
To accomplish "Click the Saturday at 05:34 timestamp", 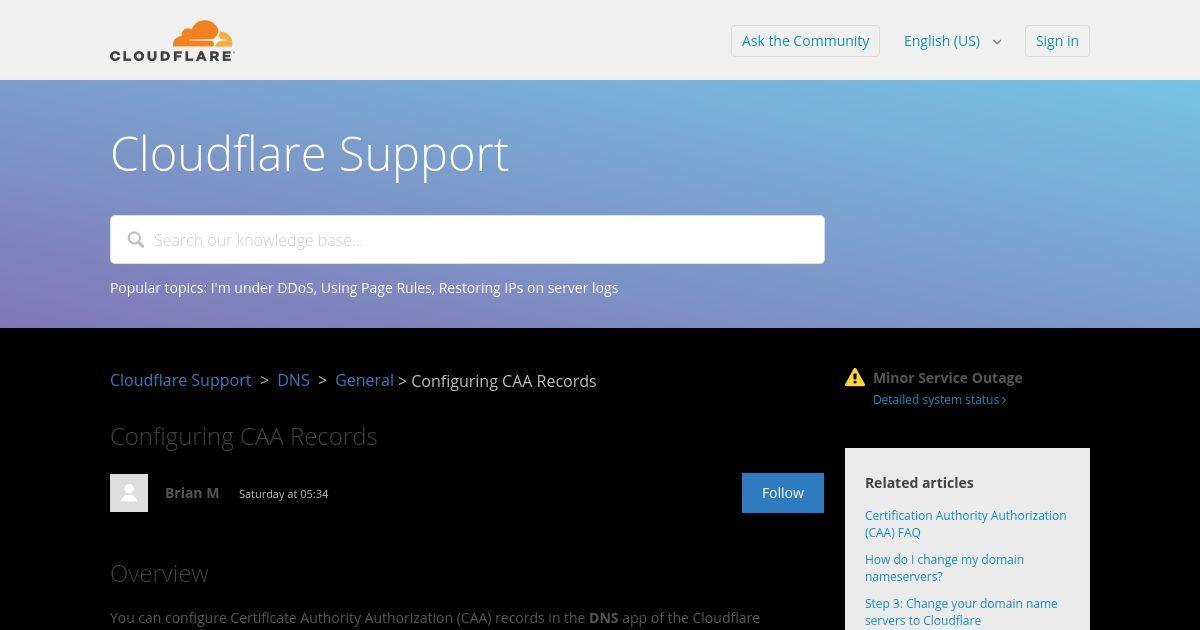I will 284,494.
